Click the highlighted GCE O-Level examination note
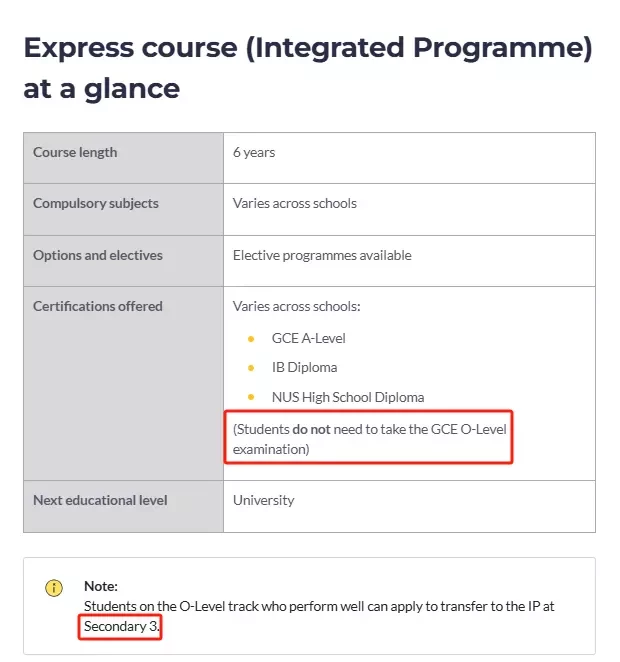This screenshot has width=620, height=662. 369,439
